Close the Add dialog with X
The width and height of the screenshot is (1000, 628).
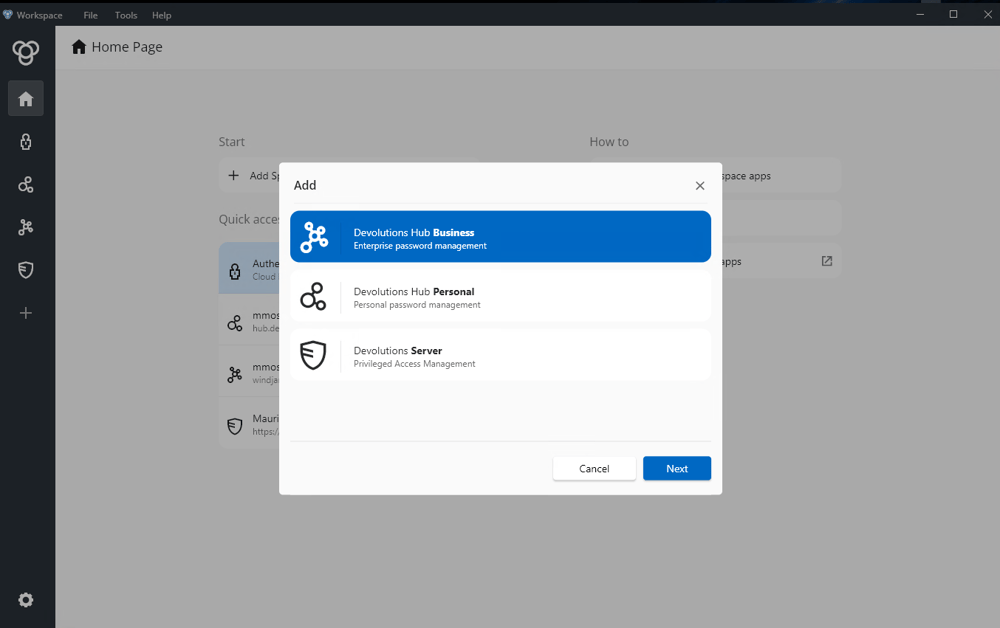point(700,186)
